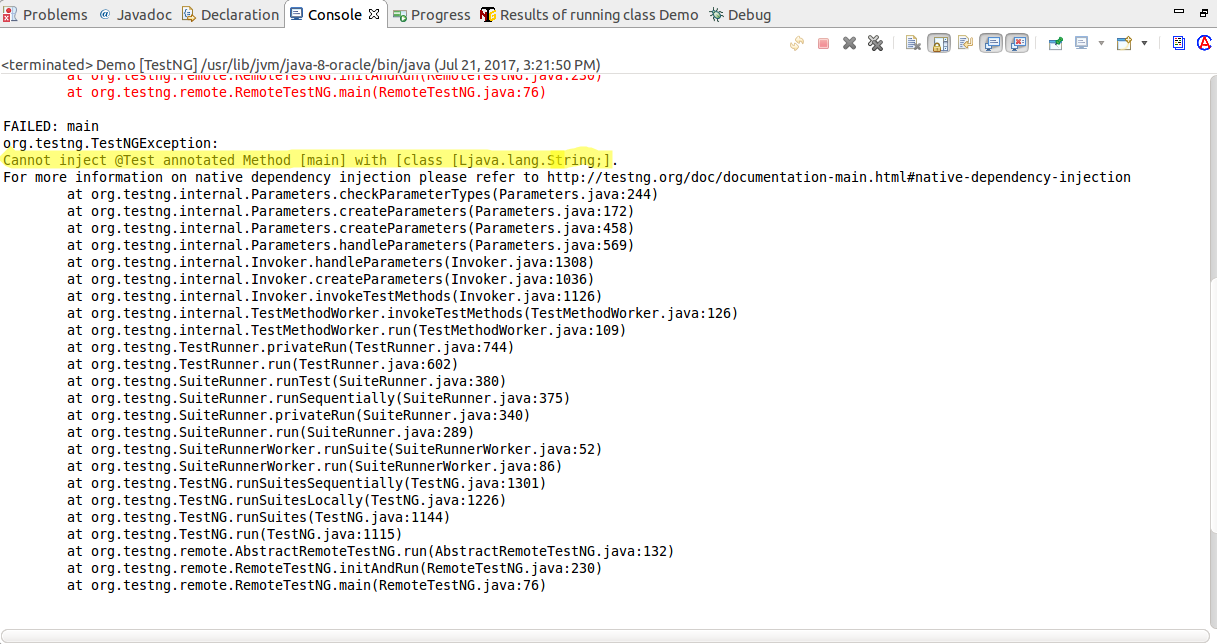Toggle Scroll Lock in the console
Image resolution: width=1217 pixels, height=644 pixels.
(x=939, y=43)
